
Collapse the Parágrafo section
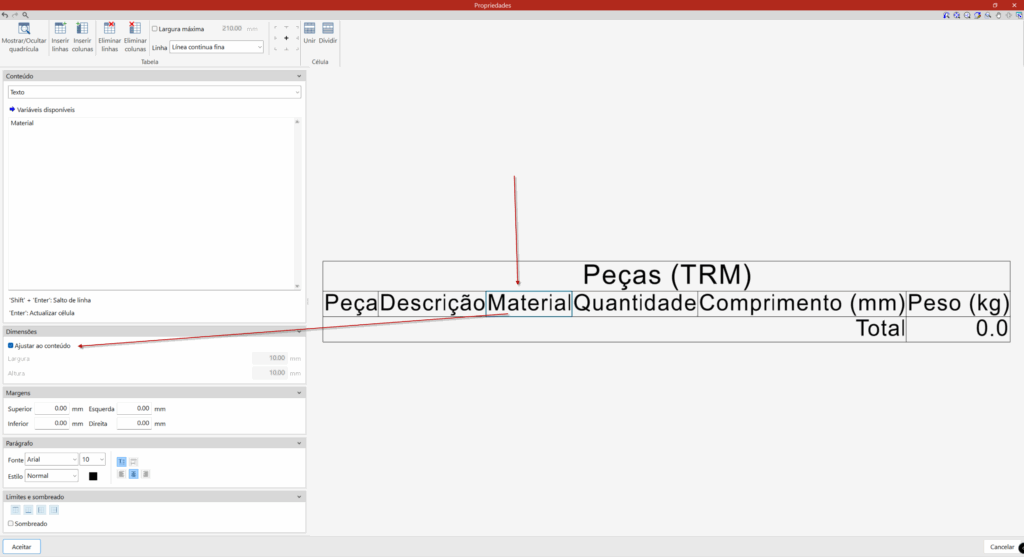[299, 442]
